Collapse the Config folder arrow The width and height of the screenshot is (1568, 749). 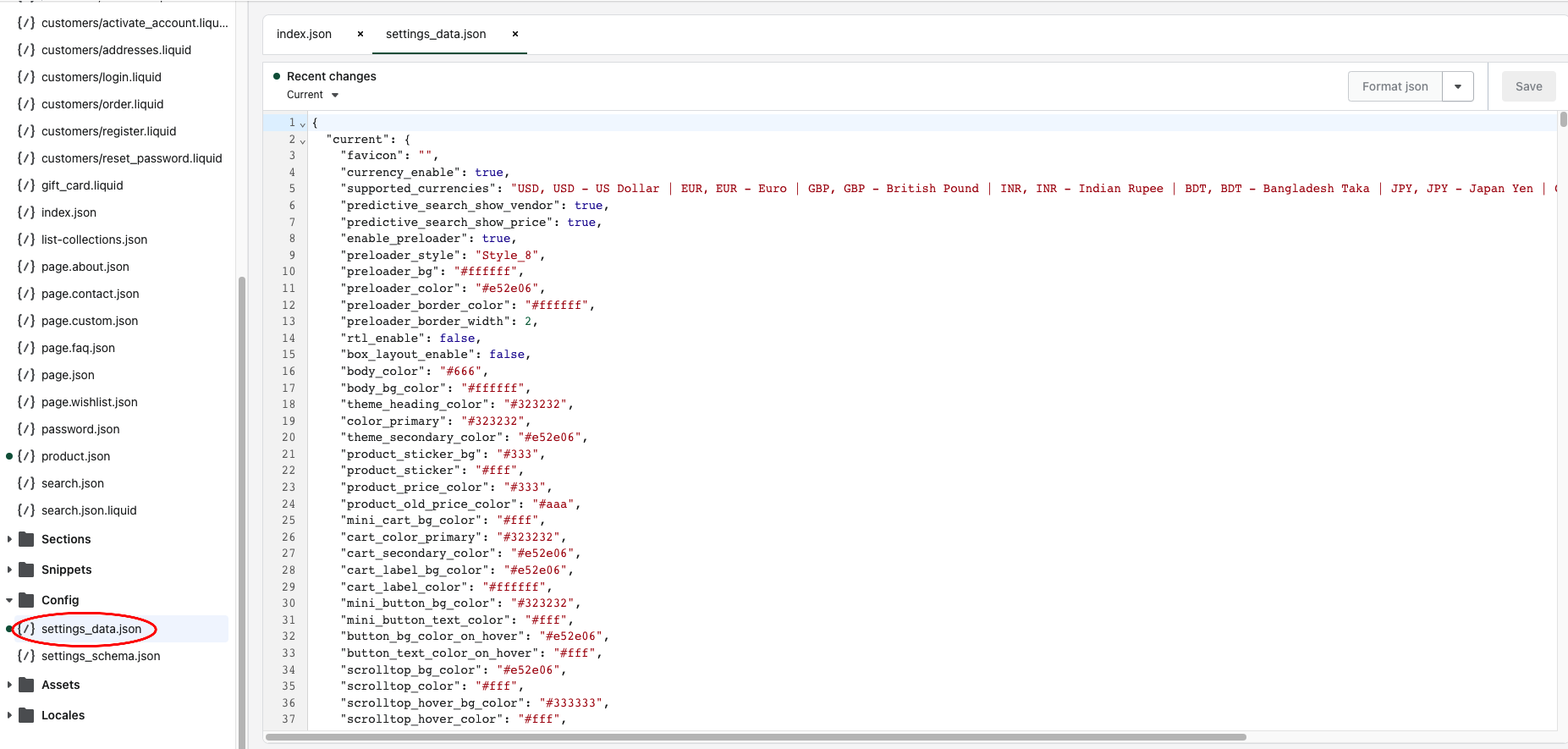pyautogui.click(x=9, y=600)
